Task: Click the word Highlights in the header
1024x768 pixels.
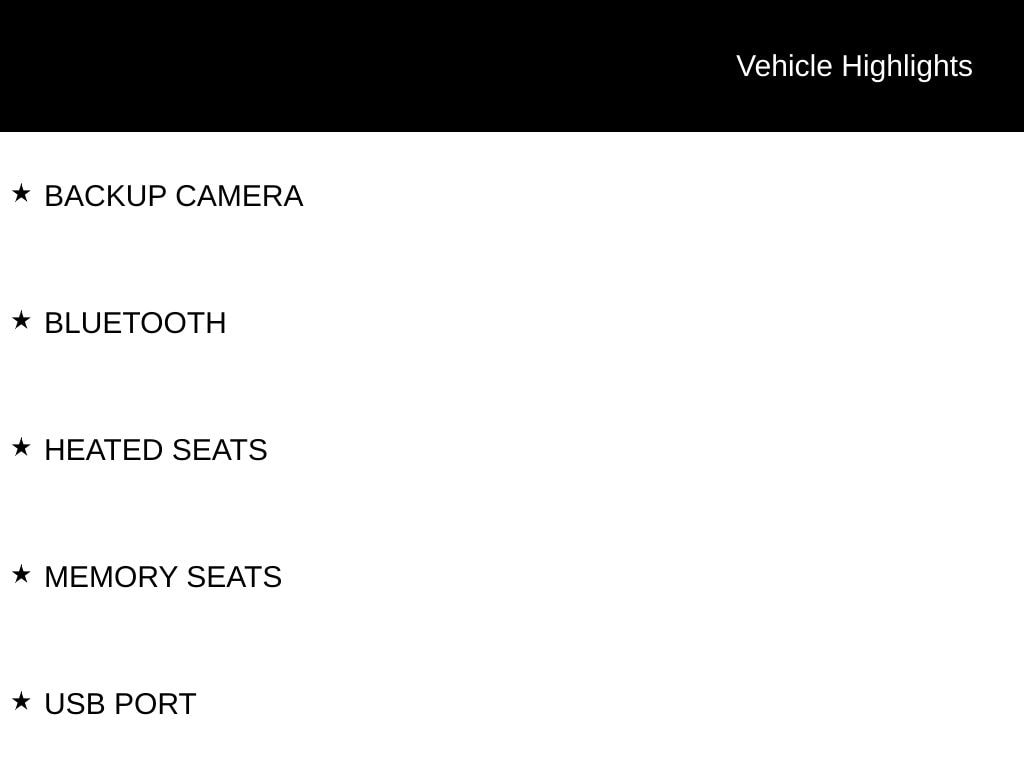Action: coord(907,67)
